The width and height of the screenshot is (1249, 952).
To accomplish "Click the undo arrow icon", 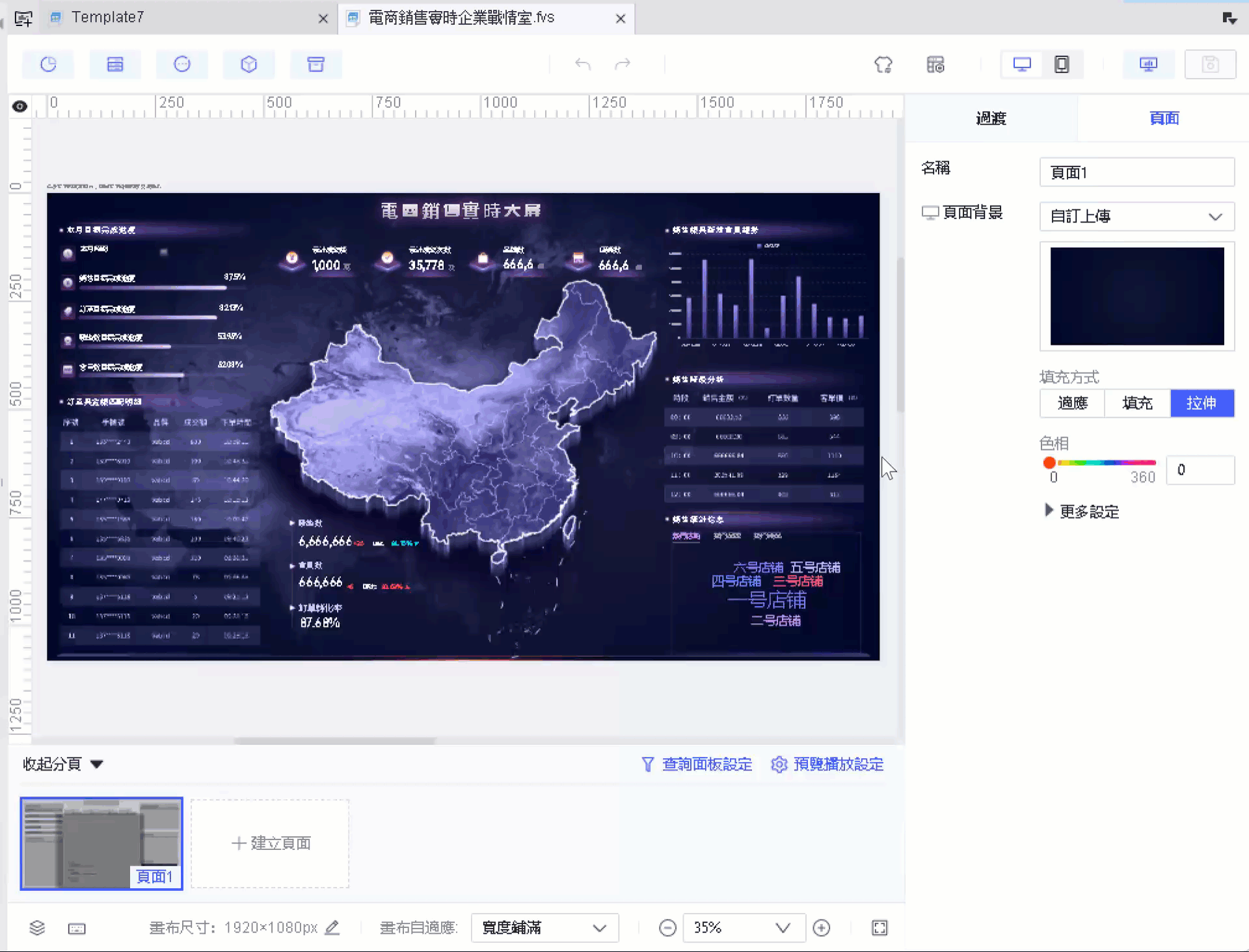I will [582, 64].
